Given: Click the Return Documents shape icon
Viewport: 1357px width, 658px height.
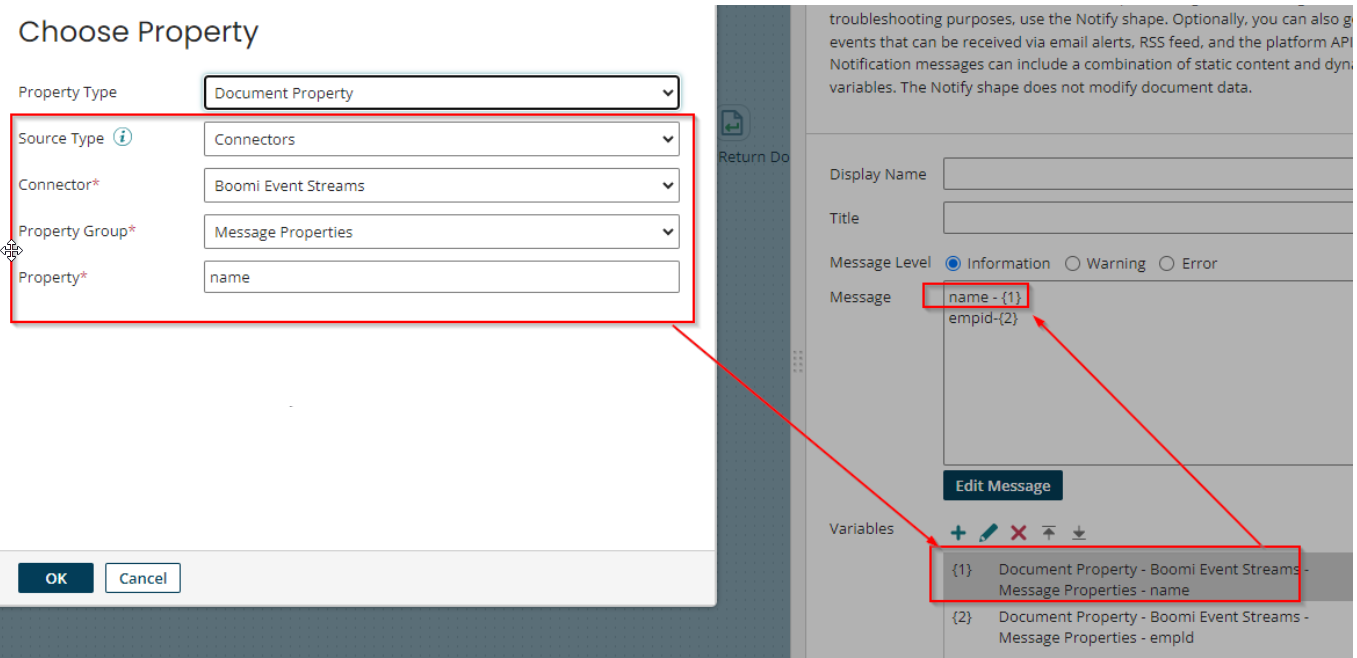Looking at the screenshot, I should coord(734,124).
